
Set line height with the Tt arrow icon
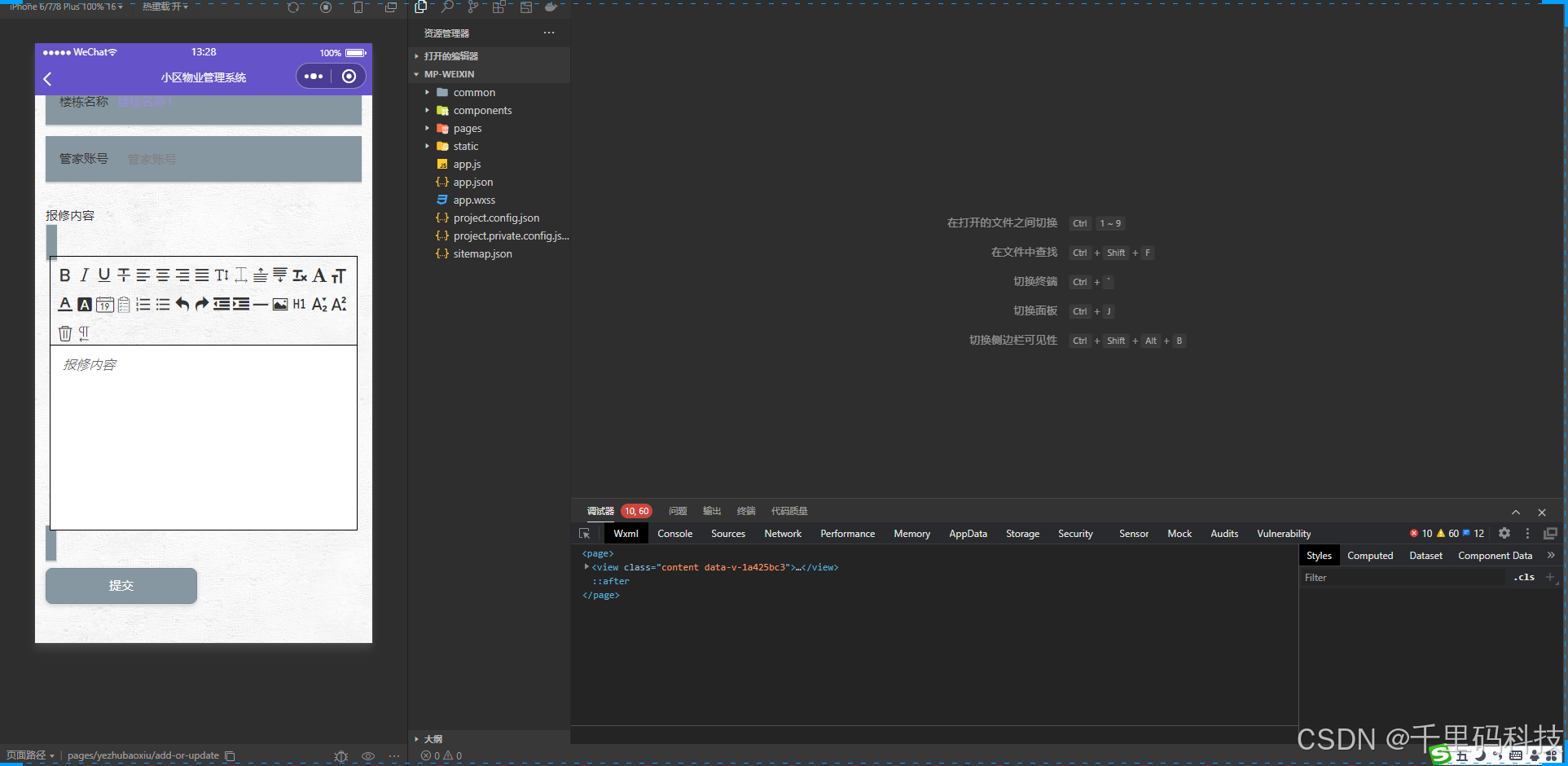(222, 275)
